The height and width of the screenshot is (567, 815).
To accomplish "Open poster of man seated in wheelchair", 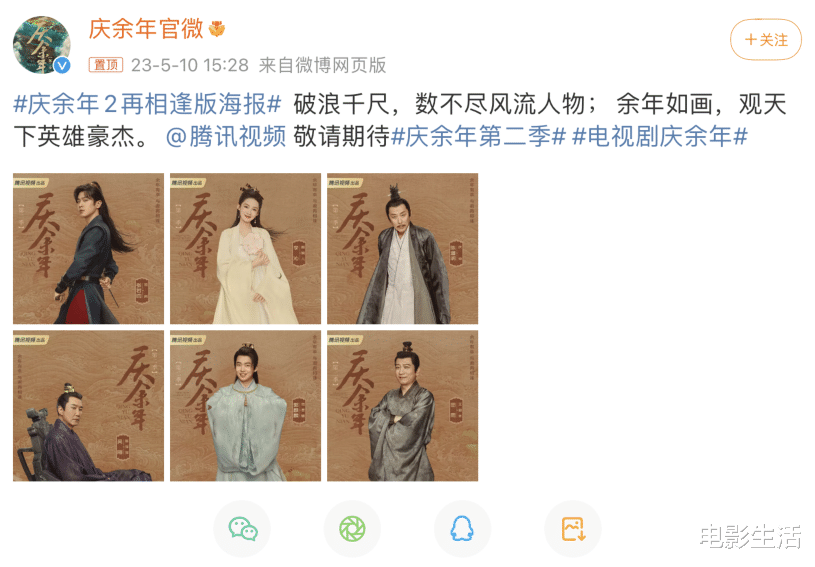I will [x=88, y=405].
